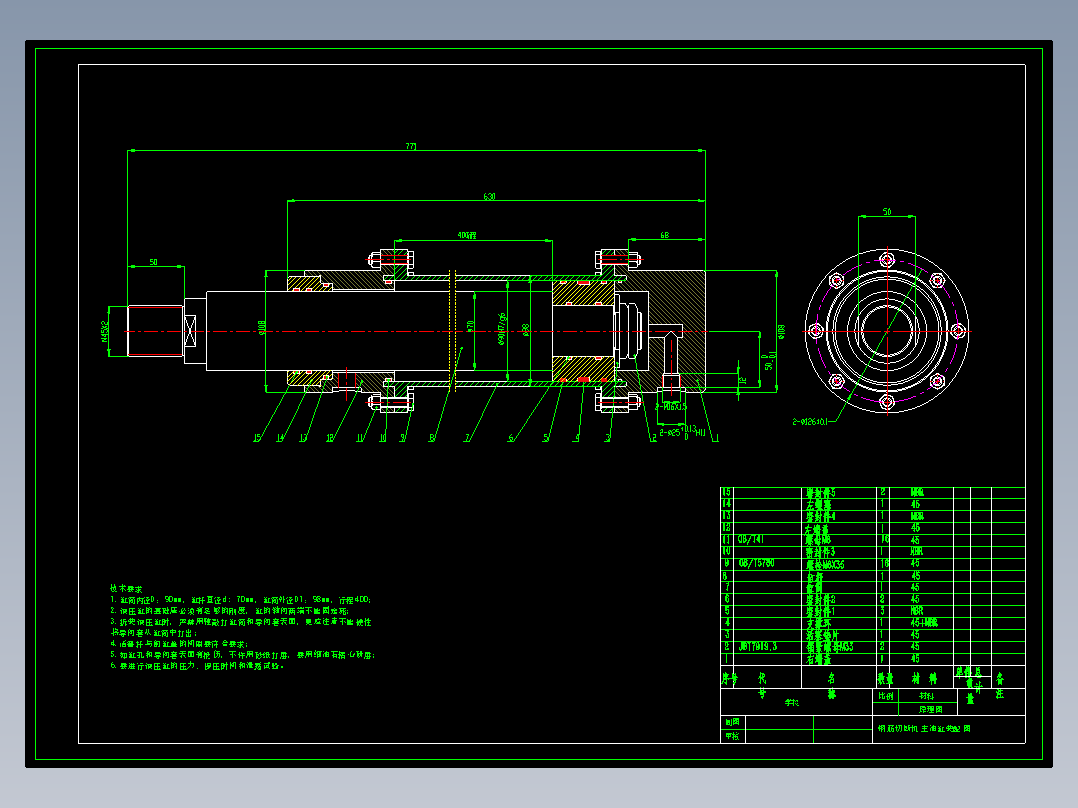Select NBR material cell in row 5
Viewport: 1078px width, 808px height.
tap(917, 611)
